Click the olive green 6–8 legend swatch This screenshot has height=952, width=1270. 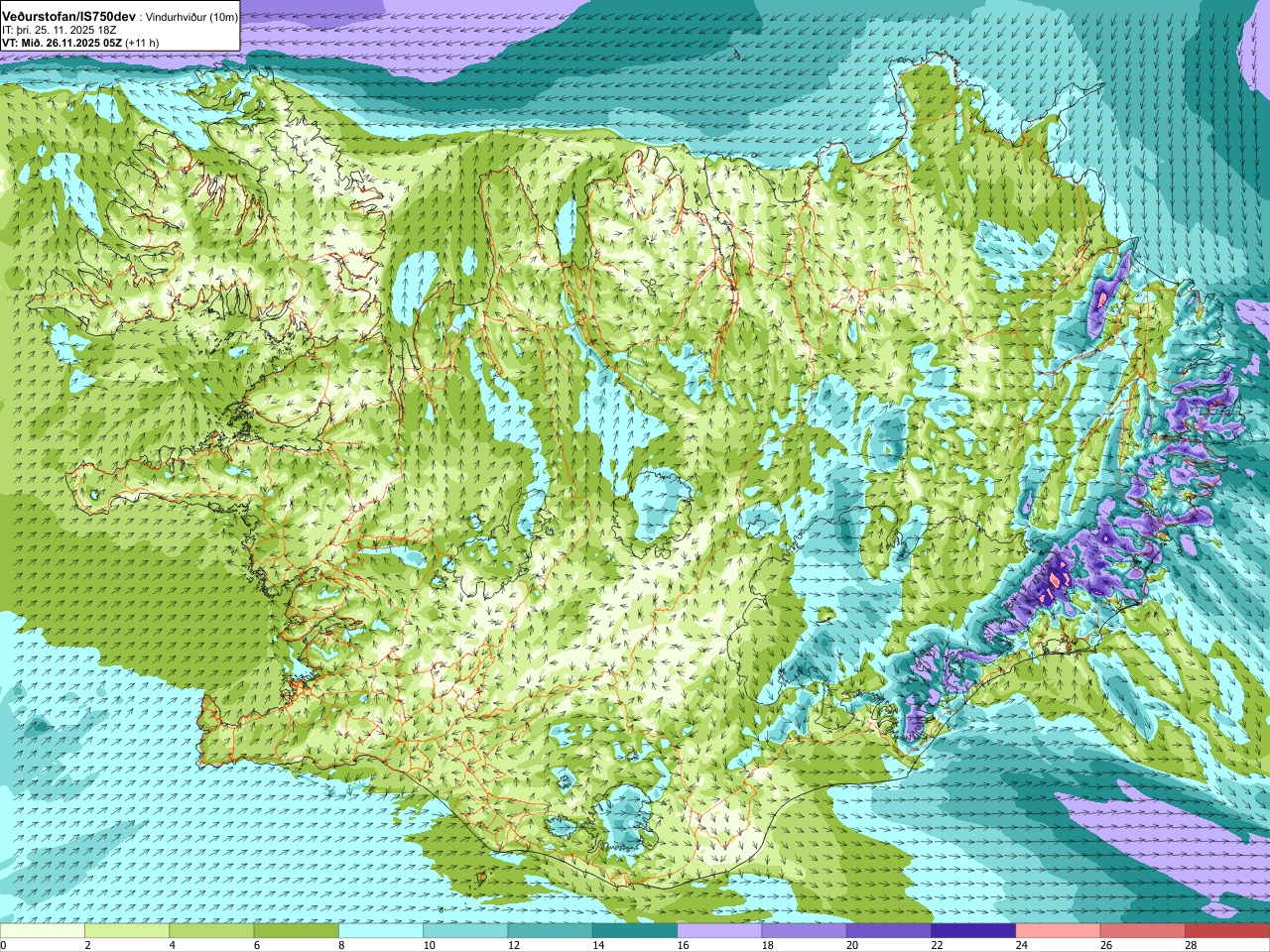297,931
